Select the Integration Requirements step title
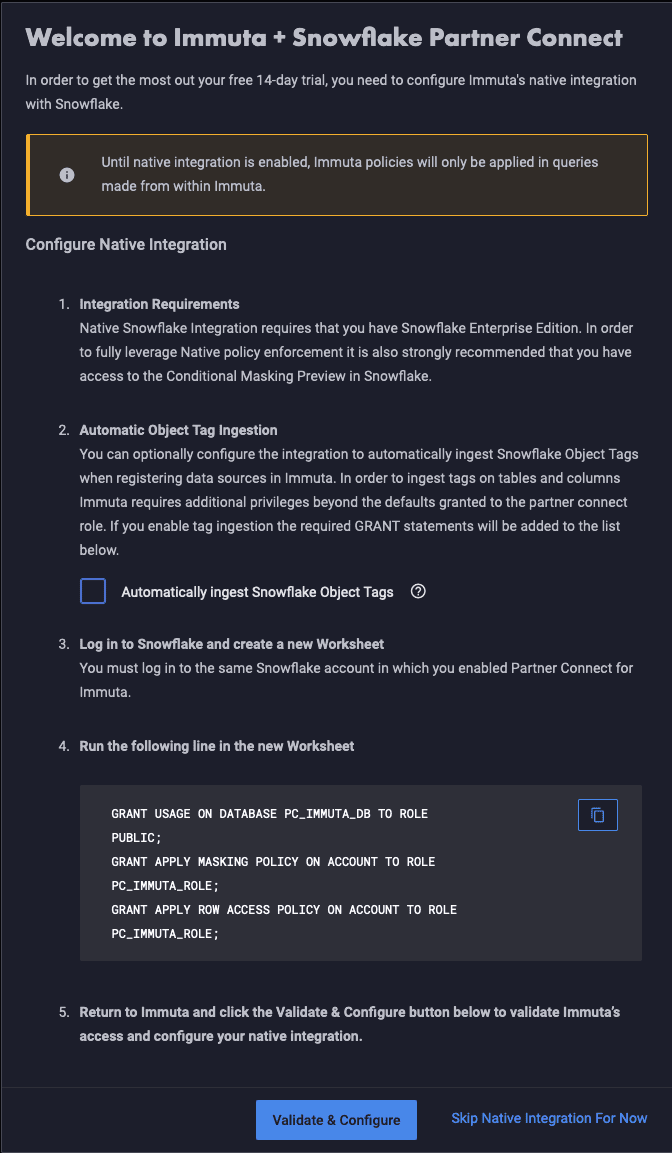The height and width of the screenshot is (1153, 672). tap(160, 304)
